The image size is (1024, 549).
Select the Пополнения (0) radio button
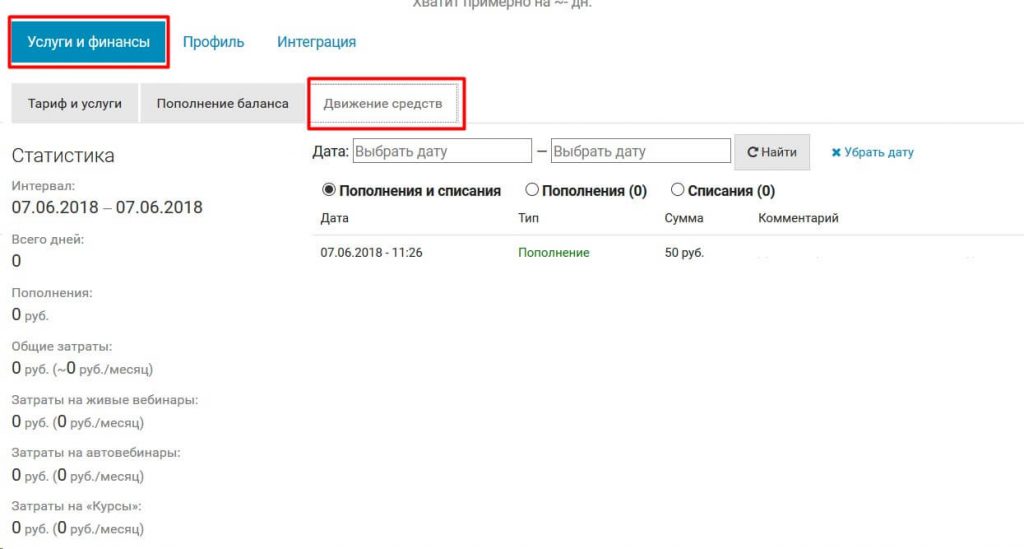tap(532, 190)
